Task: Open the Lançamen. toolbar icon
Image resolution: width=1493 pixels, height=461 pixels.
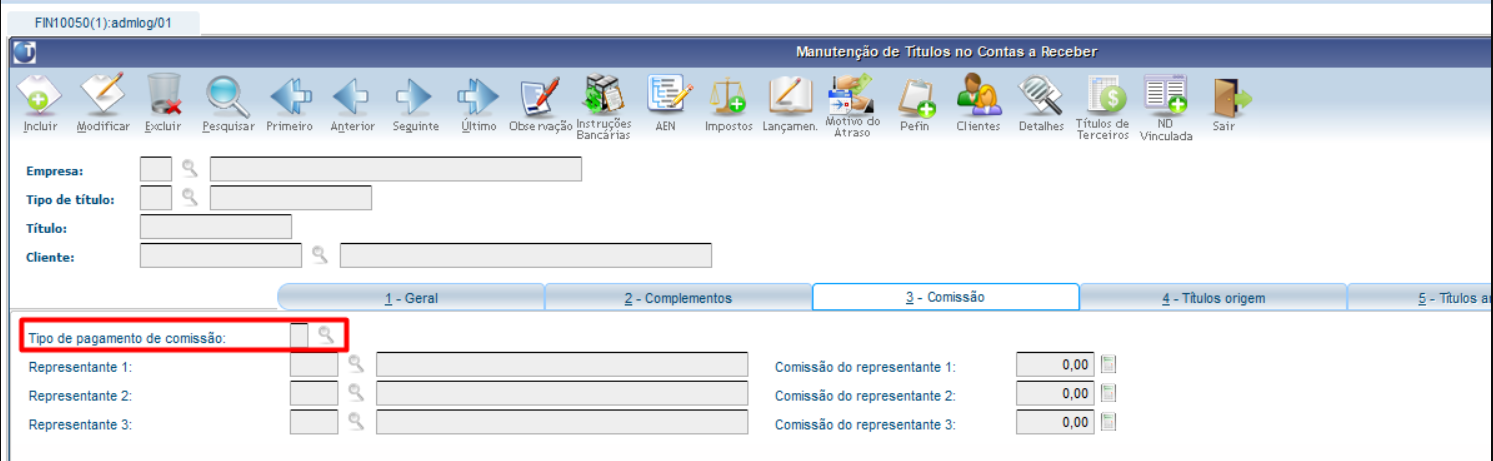Action: tap(790, 95)
